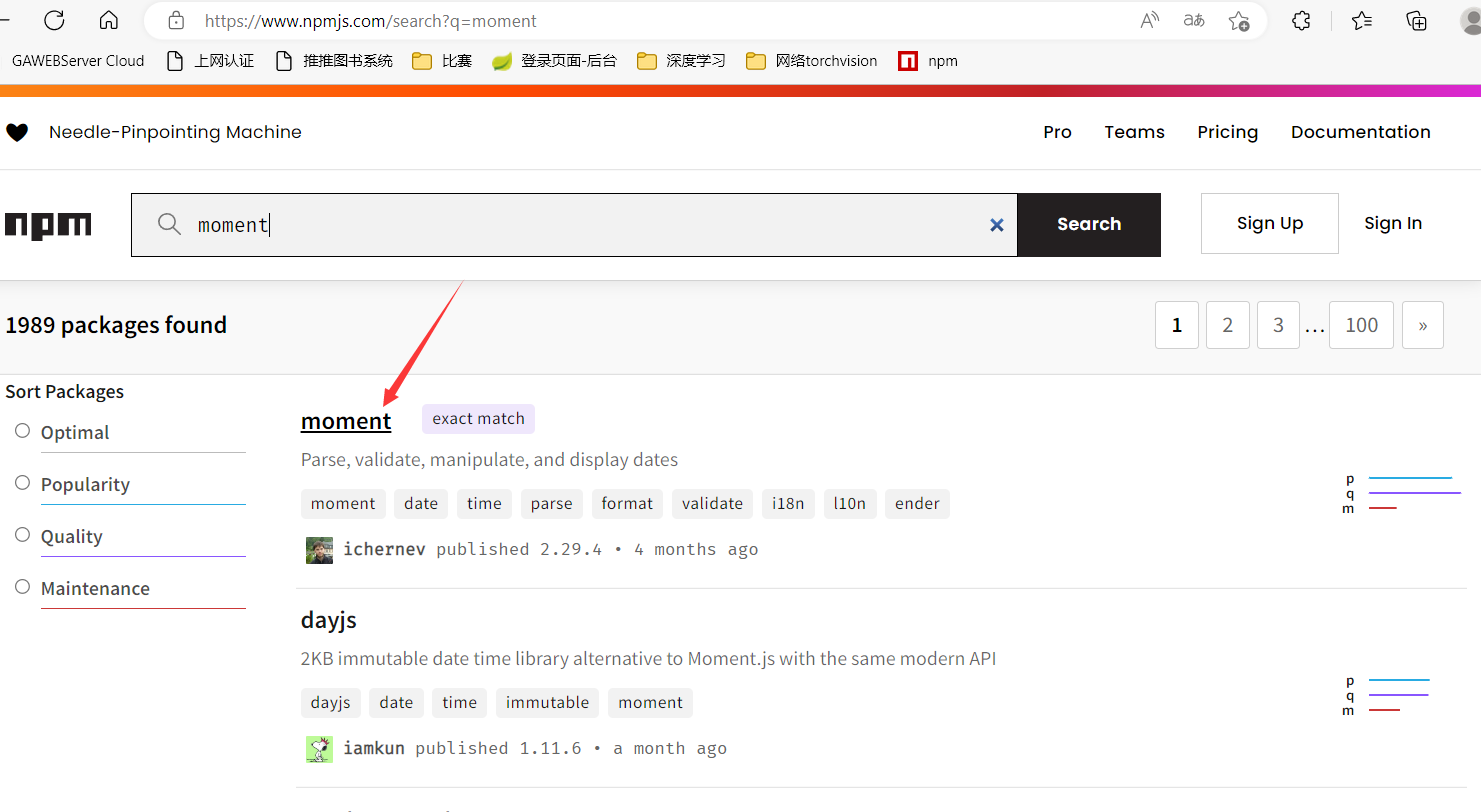The width and height of the screenshot is (1481, 812).
Task: Open the Teams menu item
Action: (x=1134, y=132)
